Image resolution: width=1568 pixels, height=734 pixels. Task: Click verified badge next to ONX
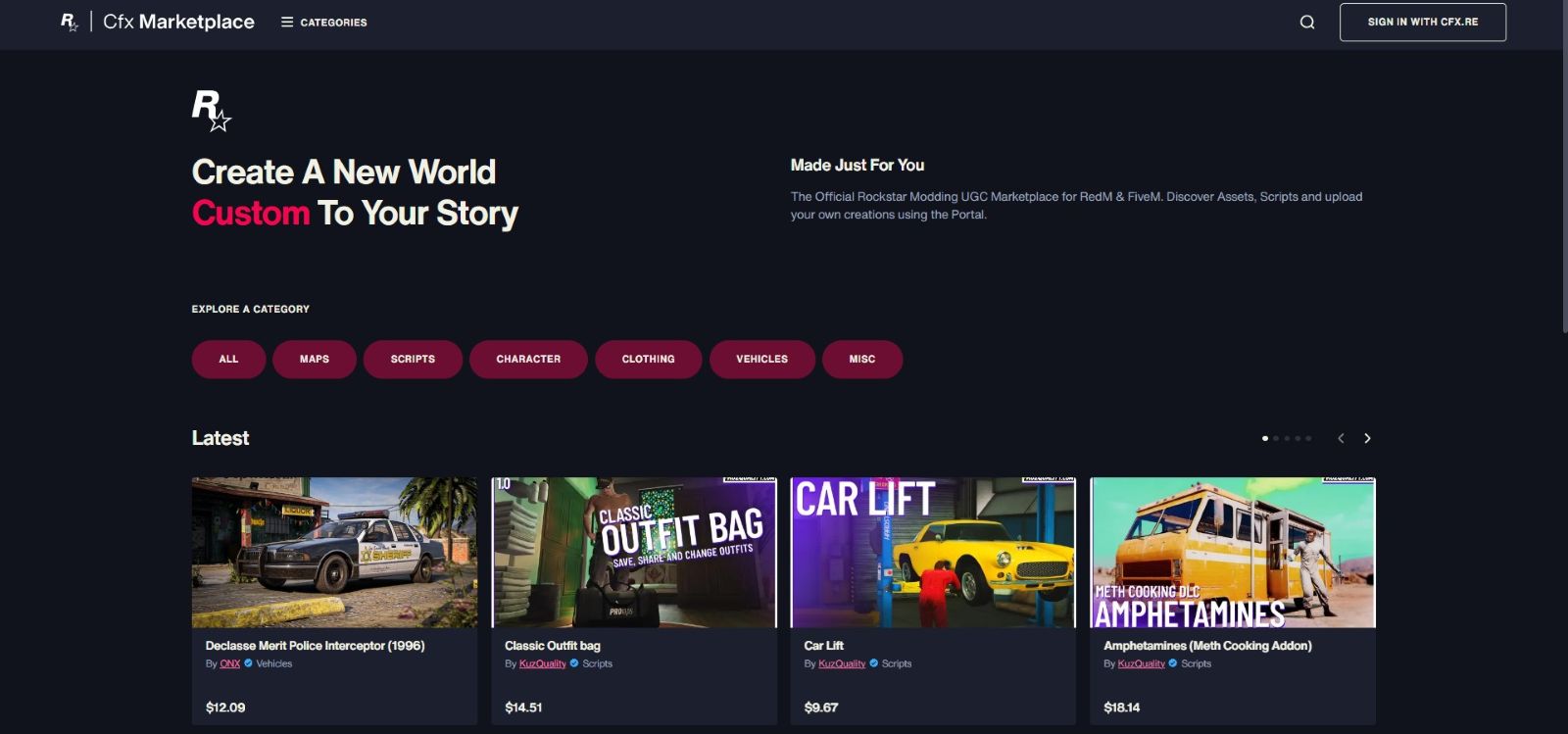248,663
